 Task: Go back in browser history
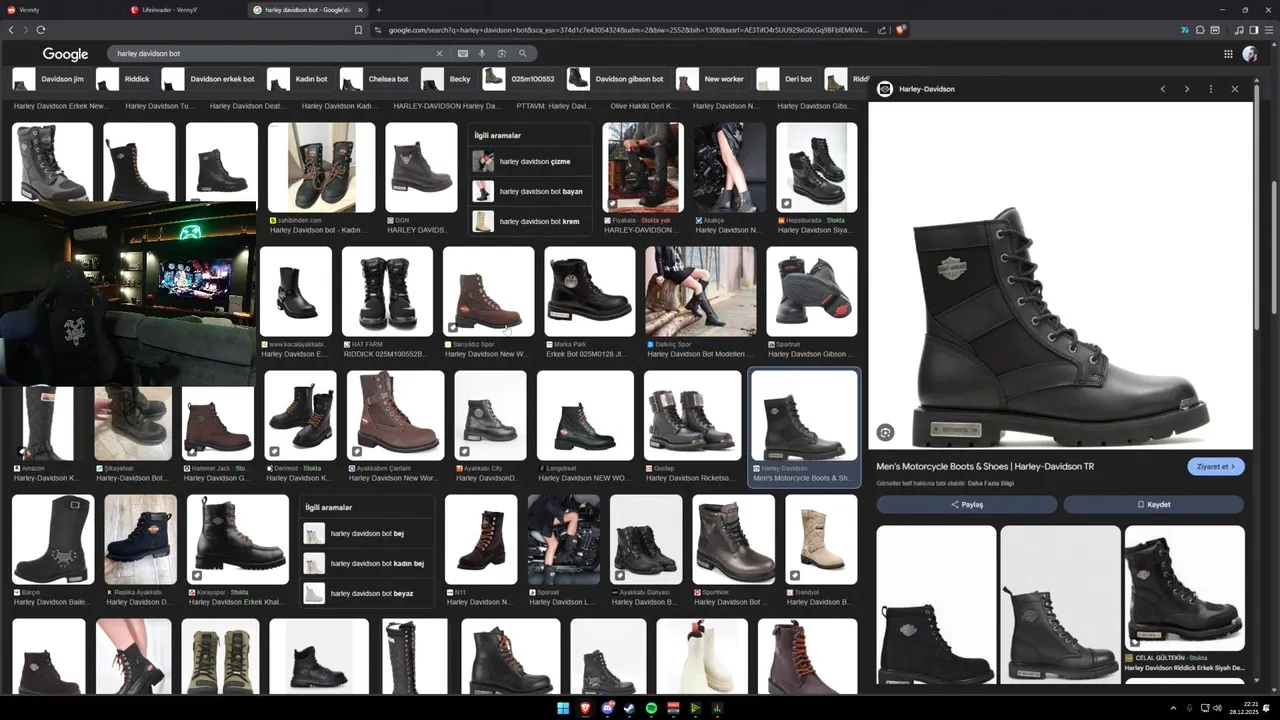[x=11, y=30]
